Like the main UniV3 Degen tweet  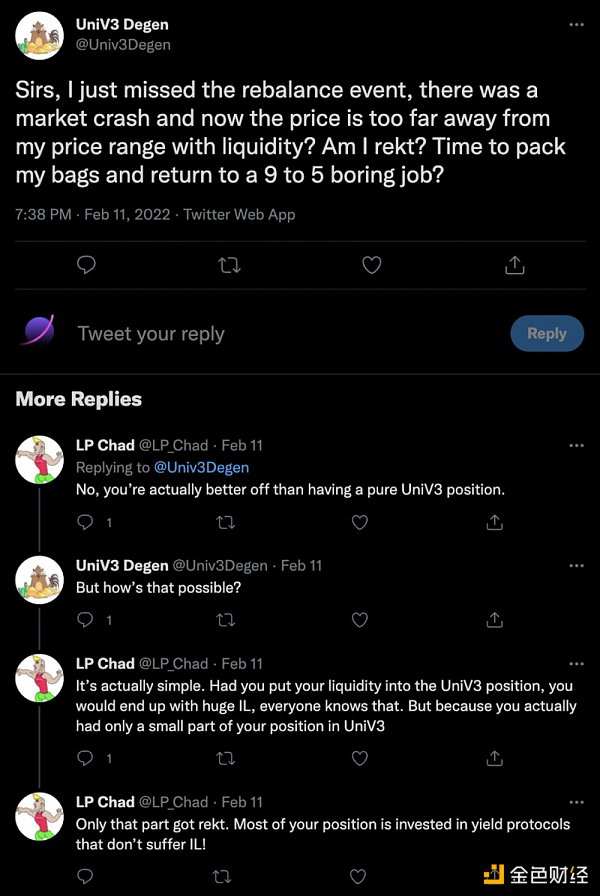371,265
